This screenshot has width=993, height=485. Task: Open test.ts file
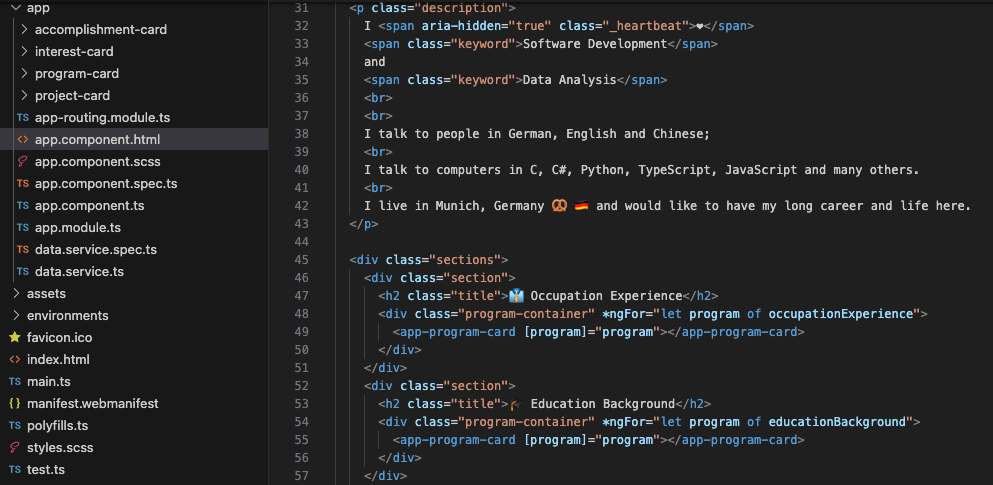click(45, 470)
